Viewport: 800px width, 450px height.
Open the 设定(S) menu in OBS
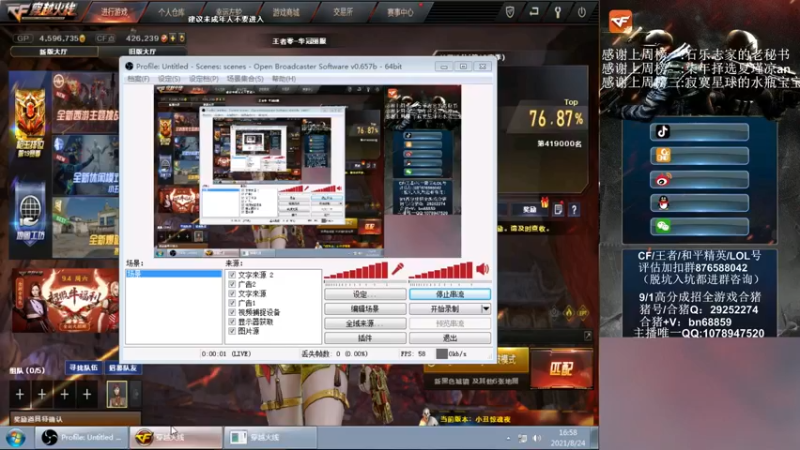point(169,79)
